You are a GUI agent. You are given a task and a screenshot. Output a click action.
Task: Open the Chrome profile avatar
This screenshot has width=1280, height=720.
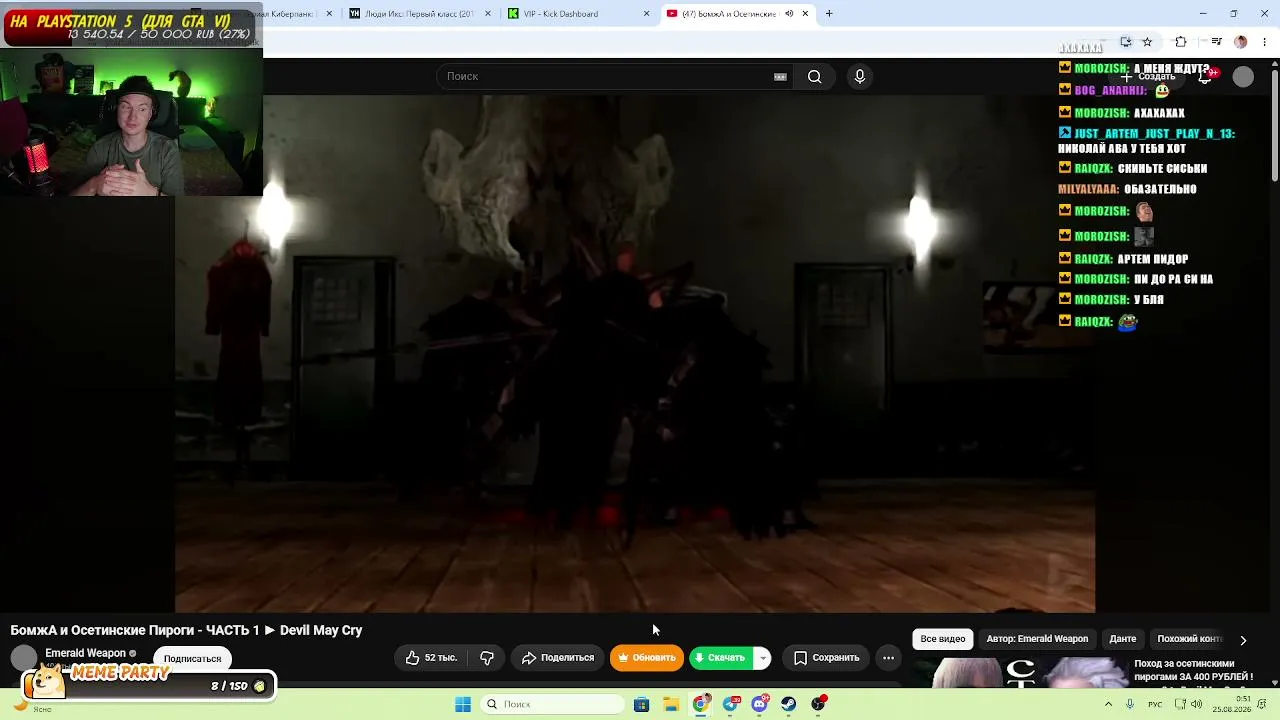(1241, 42)
